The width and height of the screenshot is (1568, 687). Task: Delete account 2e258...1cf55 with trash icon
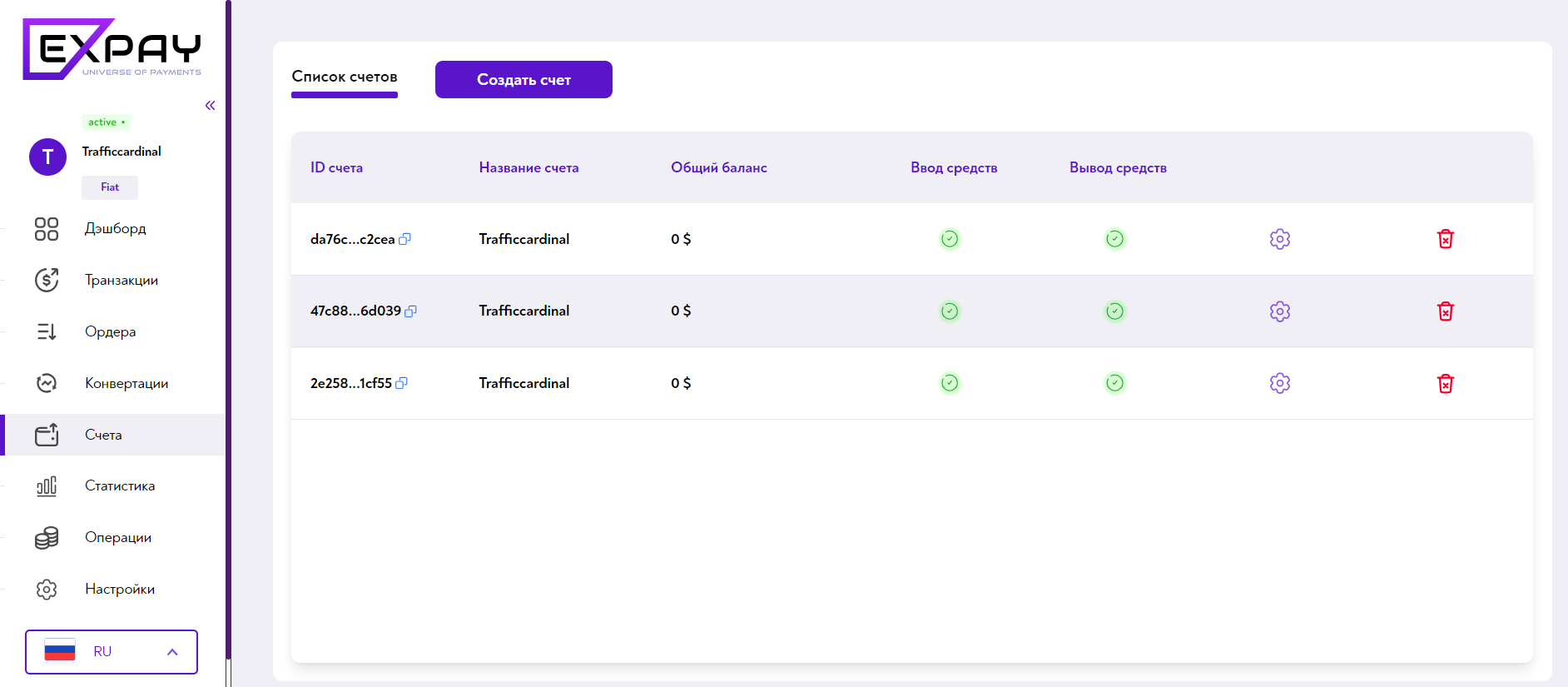click(x=1446, y=383)
